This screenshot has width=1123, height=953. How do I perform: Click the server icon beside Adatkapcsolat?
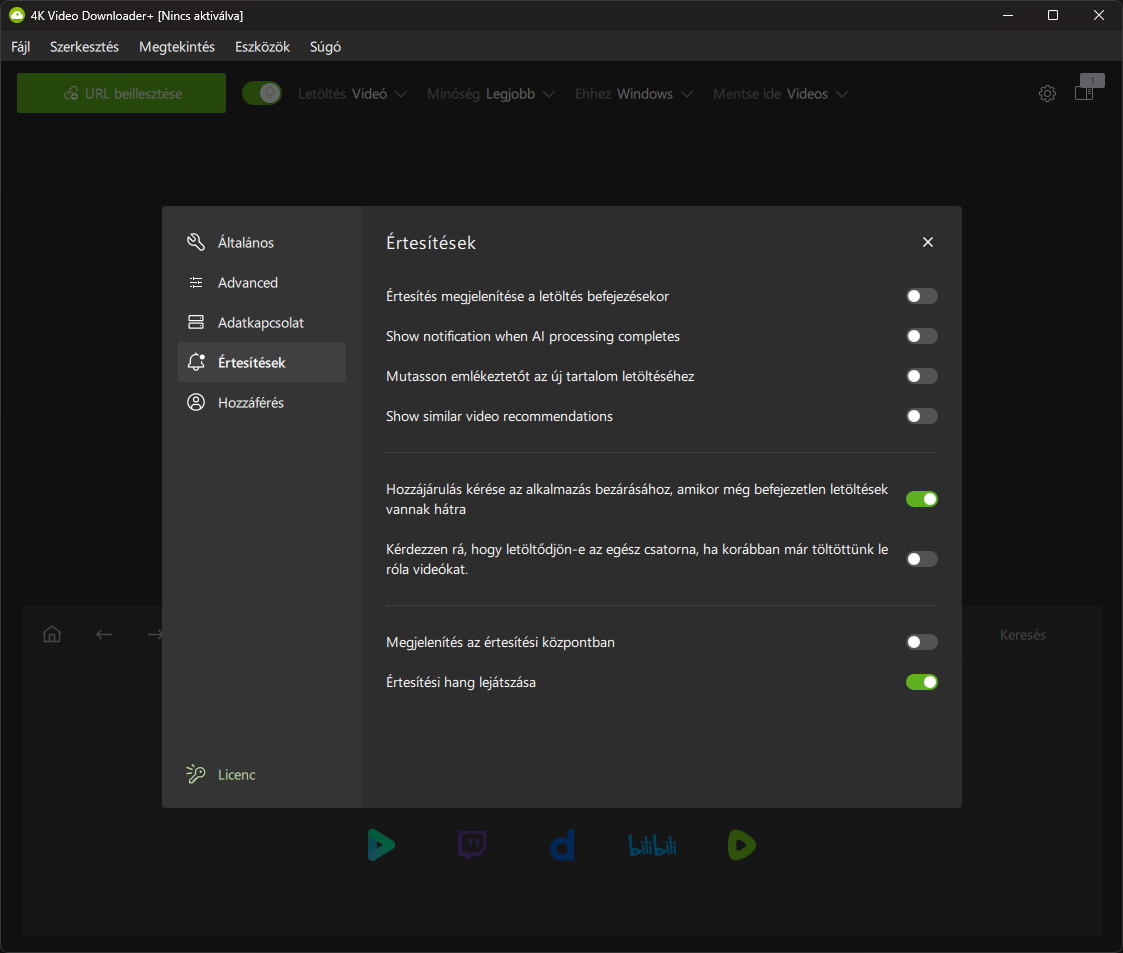tap(196, 322)
